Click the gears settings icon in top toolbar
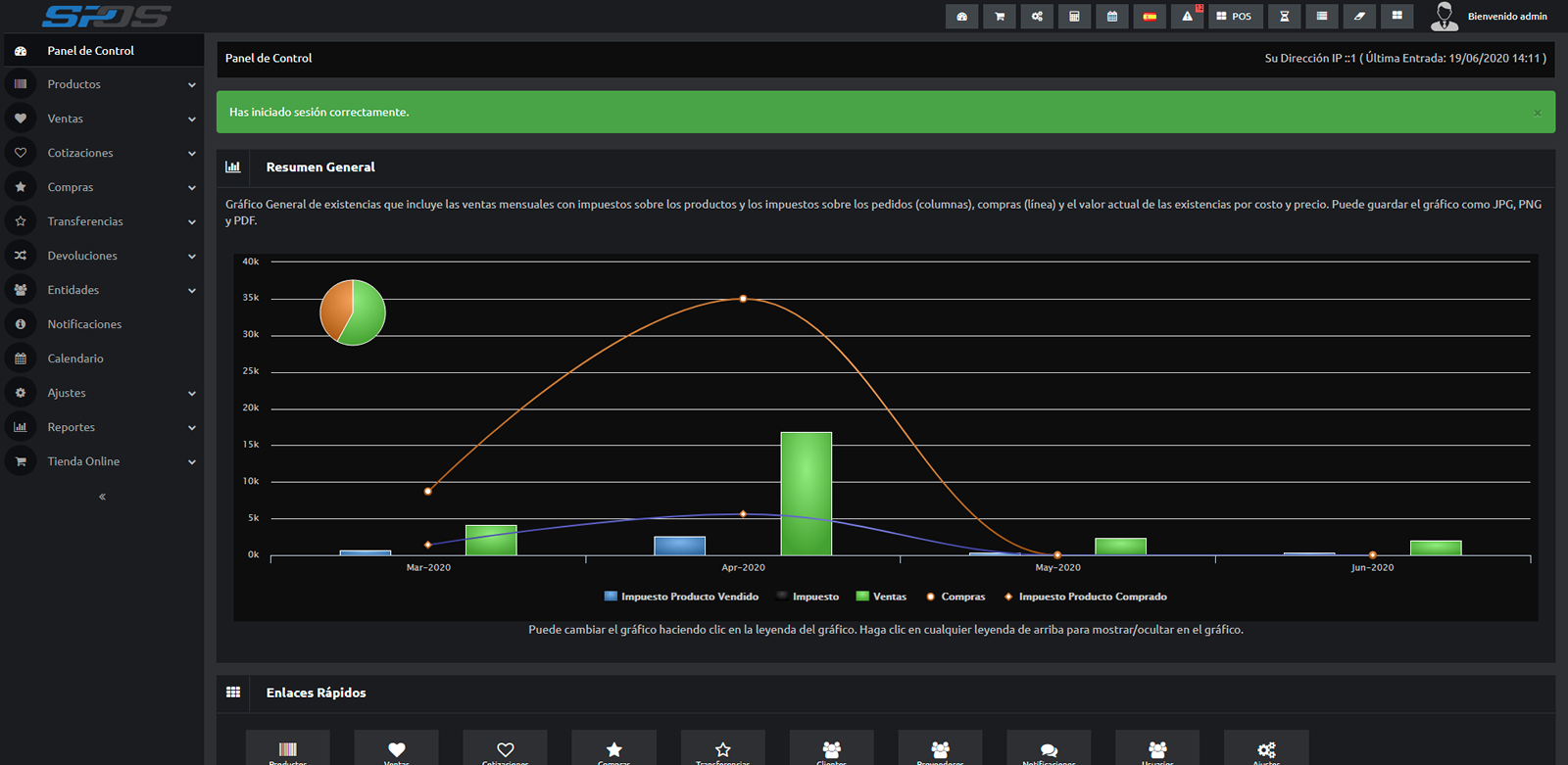 coord(1037,17)
